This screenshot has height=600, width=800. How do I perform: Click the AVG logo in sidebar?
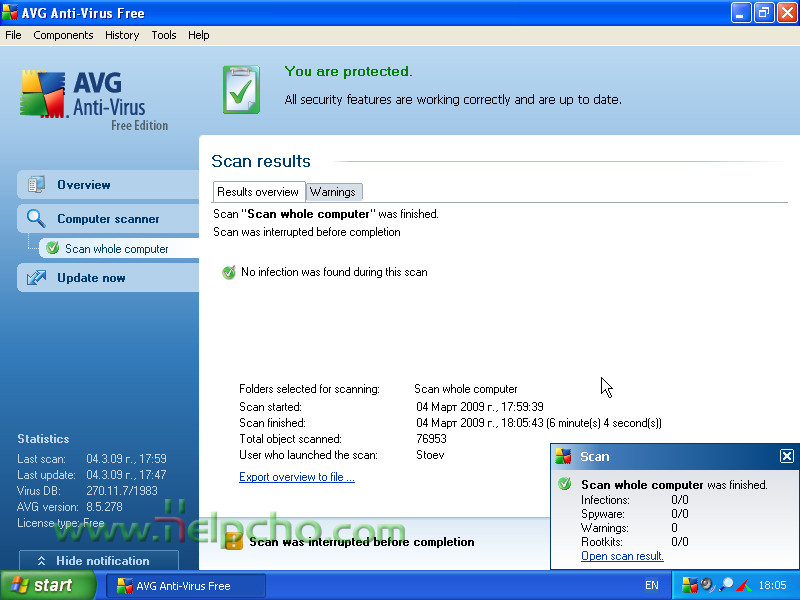[x=43, y=94]
